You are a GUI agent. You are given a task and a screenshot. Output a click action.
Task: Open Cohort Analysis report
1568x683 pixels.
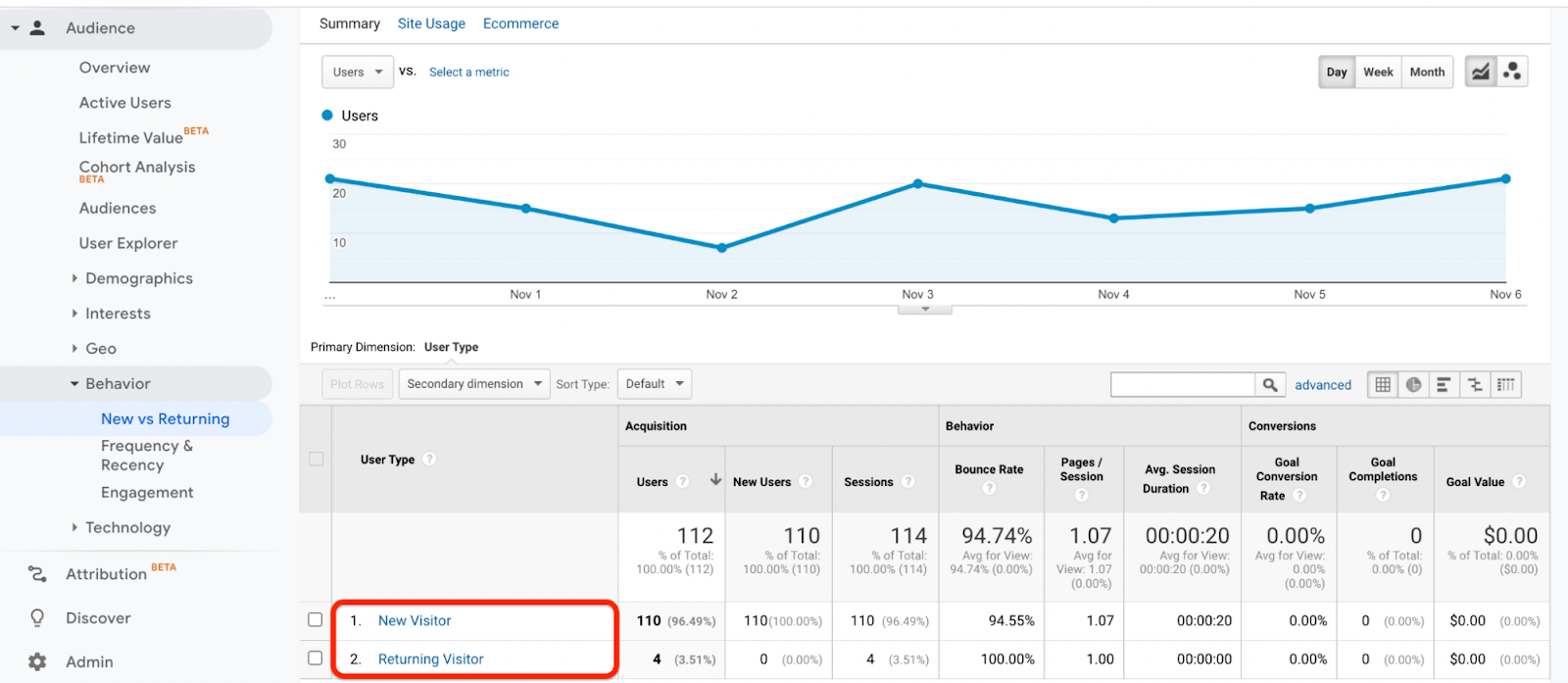point(137,168)
